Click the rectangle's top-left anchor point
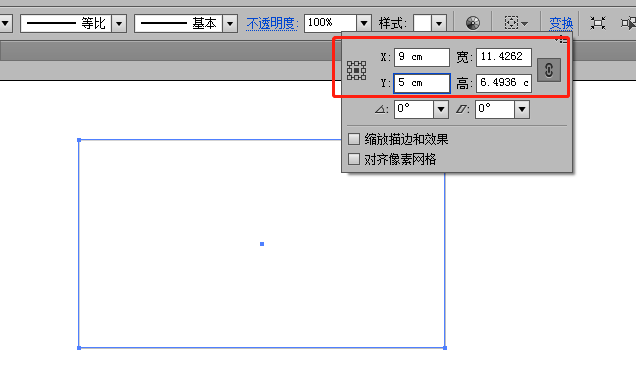This screenshot has width=636, height=369. pos(79,140)
